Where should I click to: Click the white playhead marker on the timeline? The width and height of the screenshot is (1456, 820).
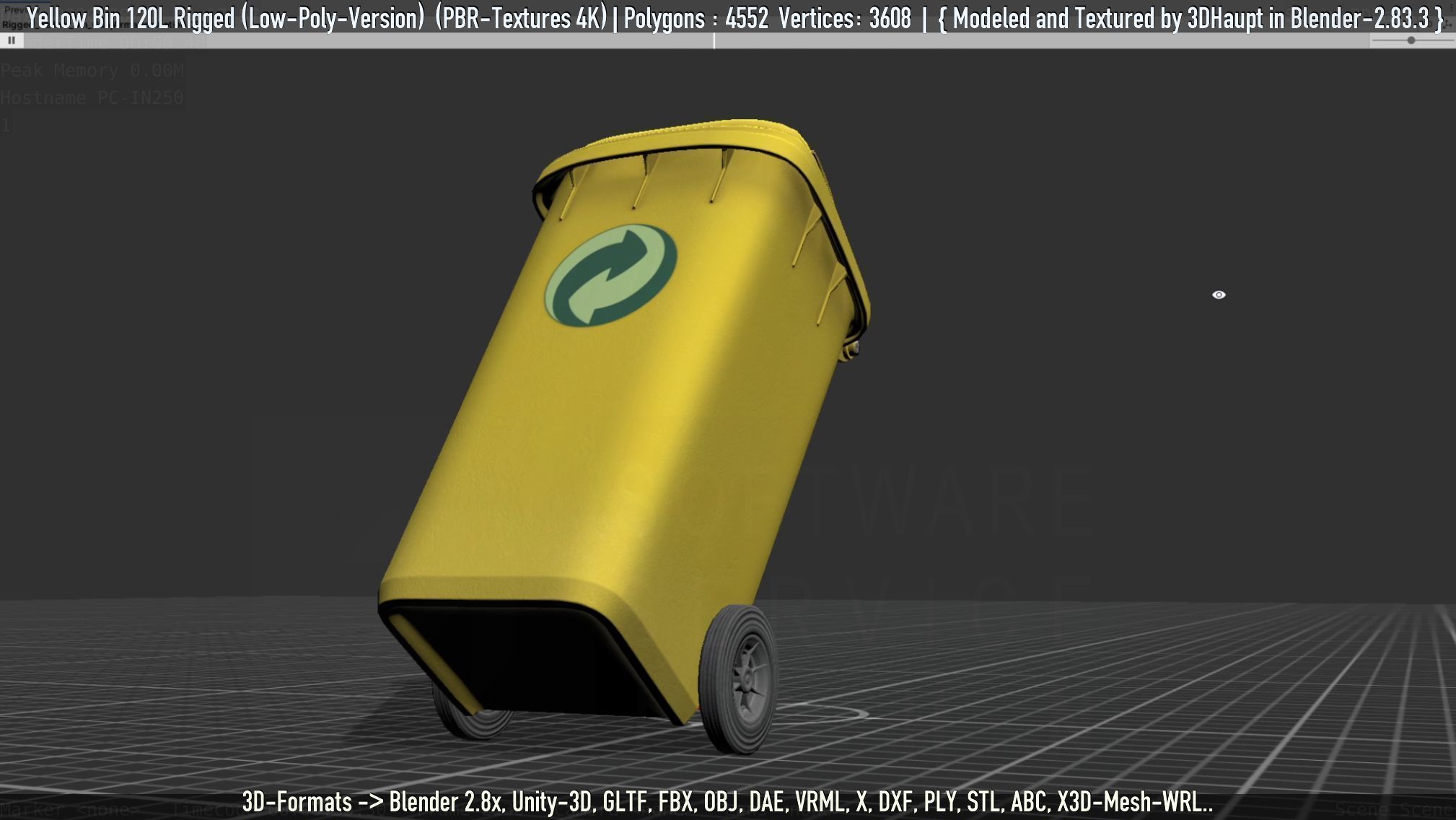point(714,40)
